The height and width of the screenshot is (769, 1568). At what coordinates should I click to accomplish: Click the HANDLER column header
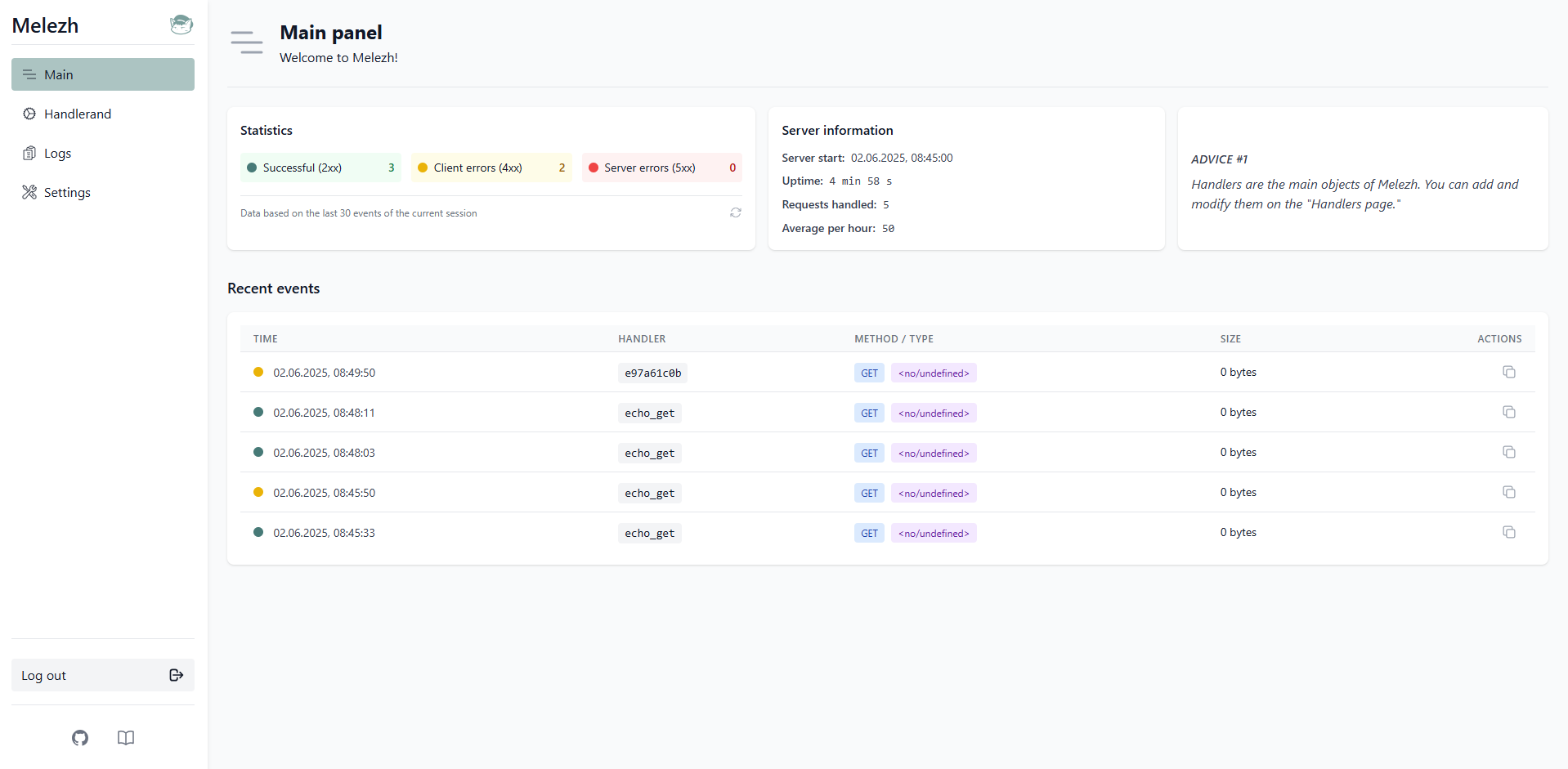coord(642,338)
